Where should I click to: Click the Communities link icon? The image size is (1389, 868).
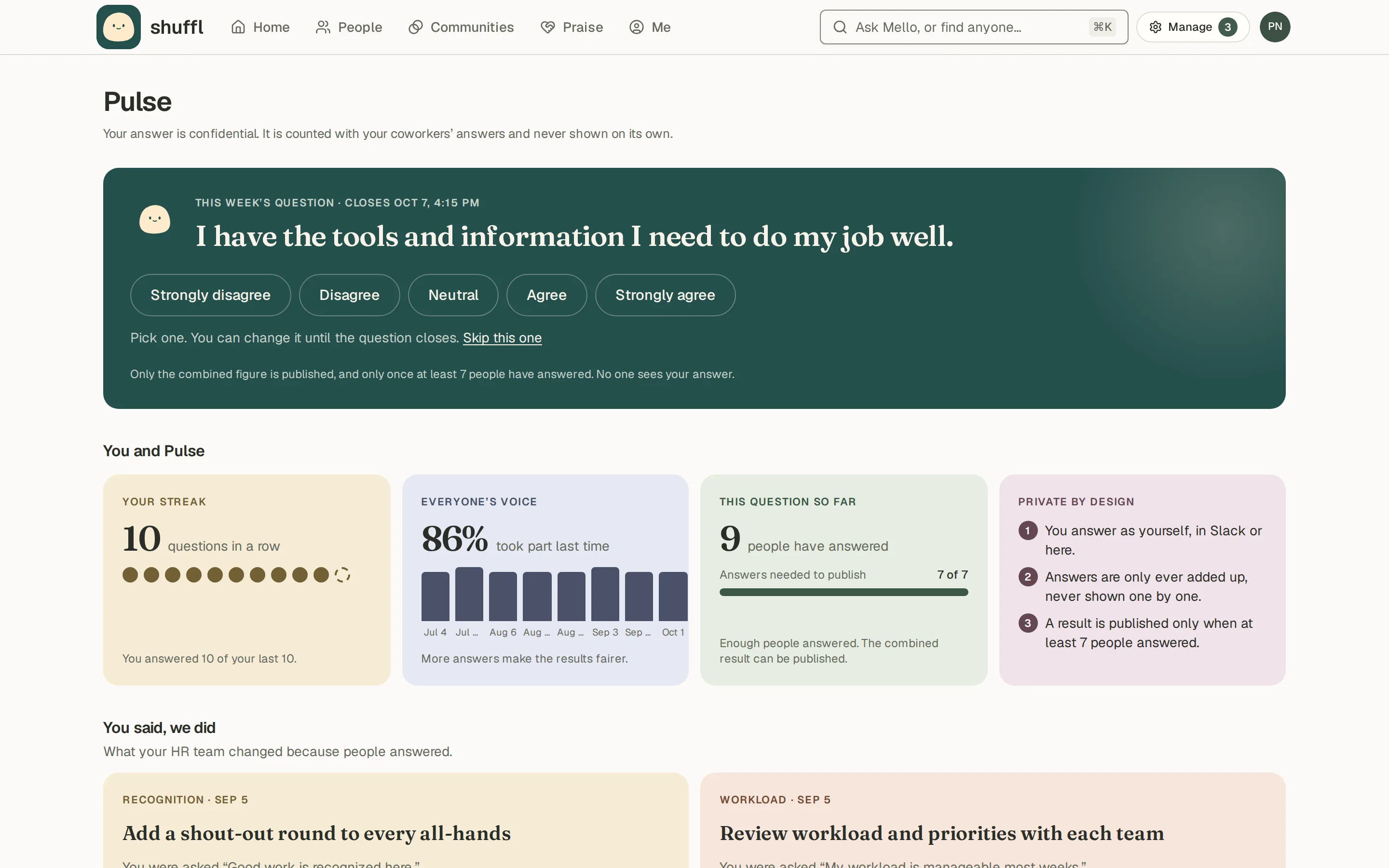click(416, 27)
